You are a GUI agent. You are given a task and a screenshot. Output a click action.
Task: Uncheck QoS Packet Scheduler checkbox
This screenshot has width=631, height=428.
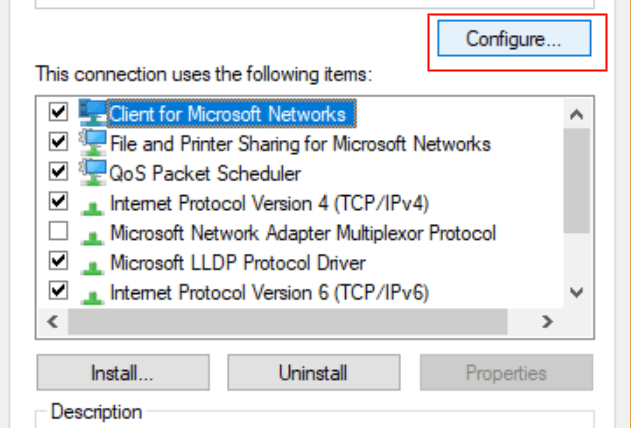tap(59, 173)
